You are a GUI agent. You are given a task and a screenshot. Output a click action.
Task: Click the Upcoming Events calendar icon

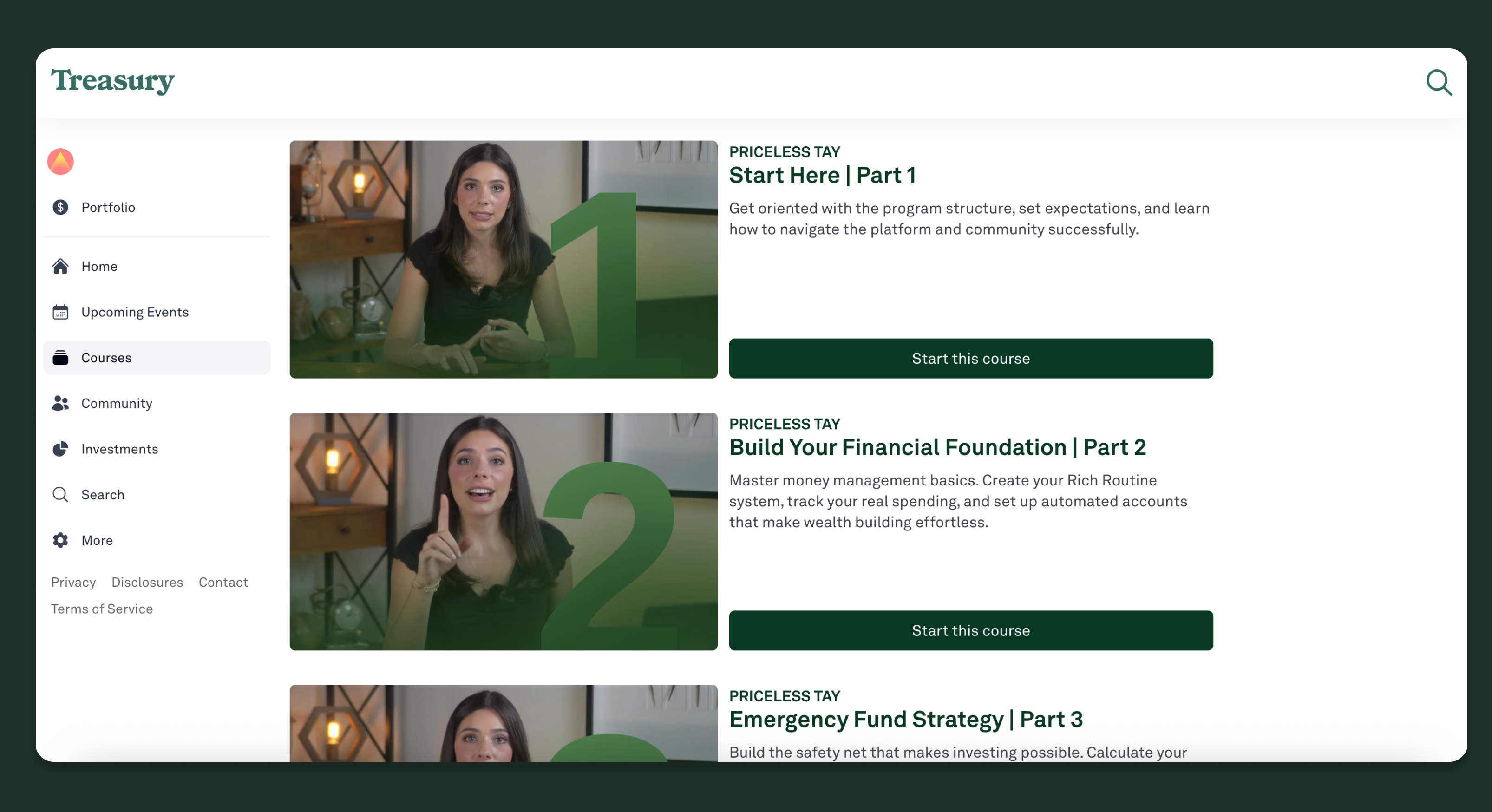click(60, 312)
